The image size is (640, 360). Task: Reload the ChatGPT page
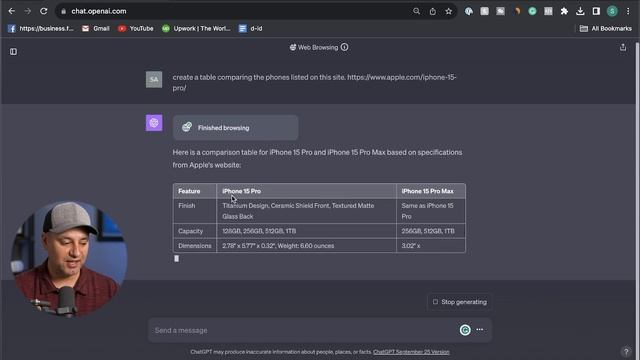coord(44,11)
